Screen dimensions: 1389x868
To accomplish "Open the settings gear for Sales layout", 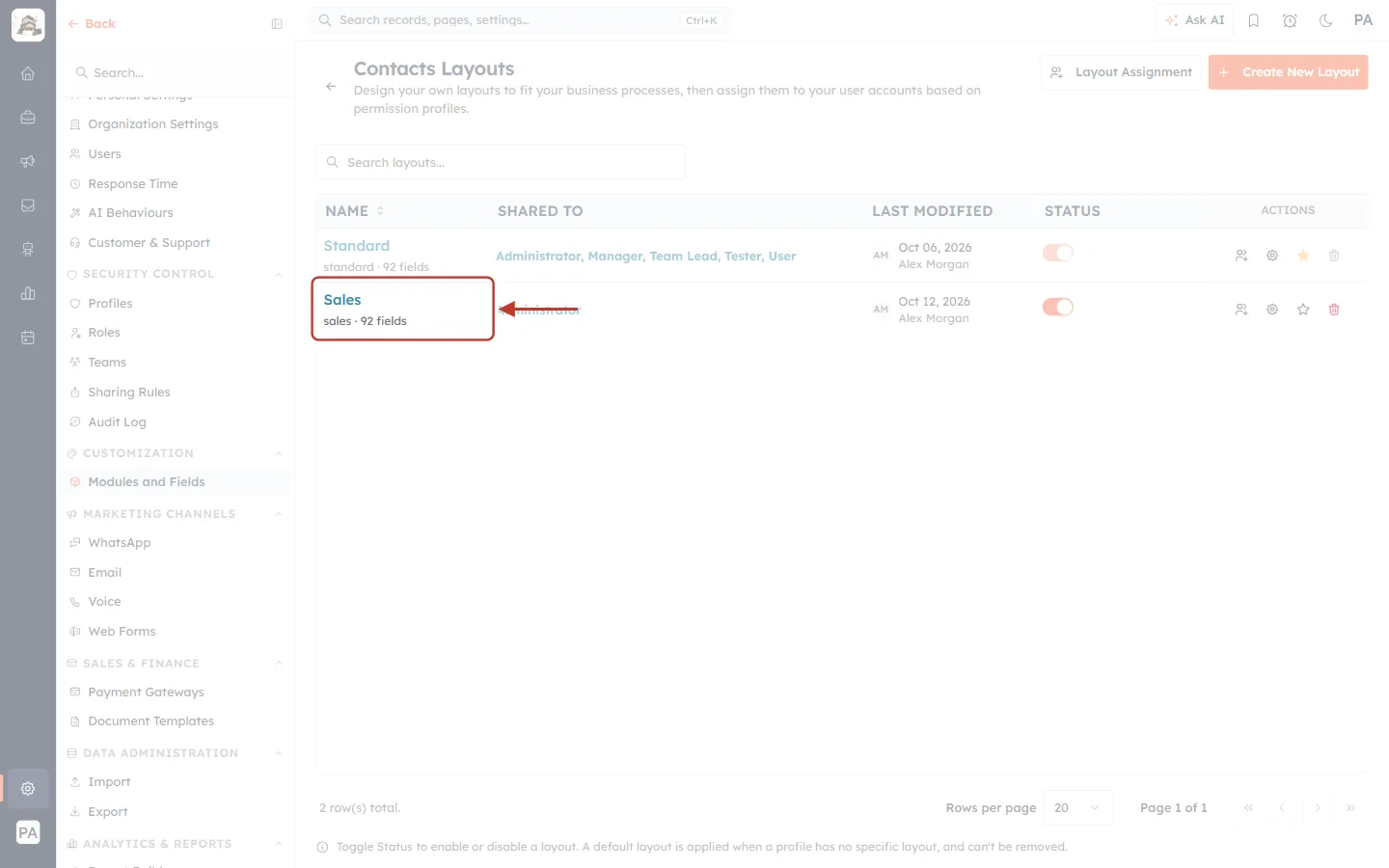I will [x=1272, y=310].
